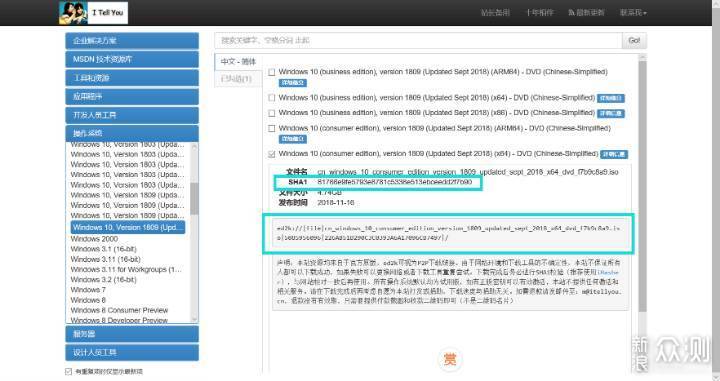Select Windows 2000 in the OS list
The image size is (720, 381).
click(x=94, y=239)
